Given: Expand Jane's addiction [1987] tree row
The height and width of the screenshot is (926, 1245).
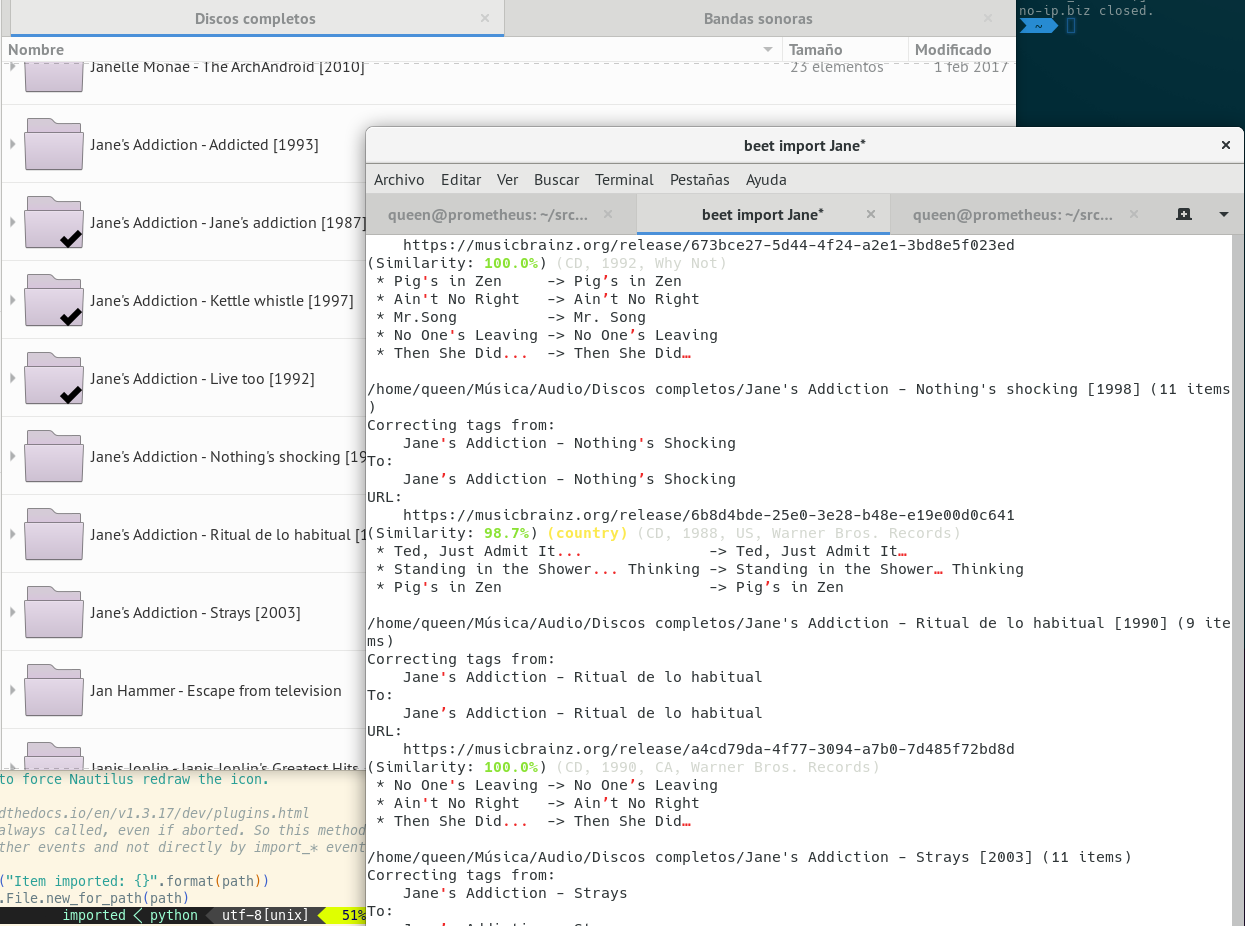Looking at the screenshot, I should click(12, 222).
